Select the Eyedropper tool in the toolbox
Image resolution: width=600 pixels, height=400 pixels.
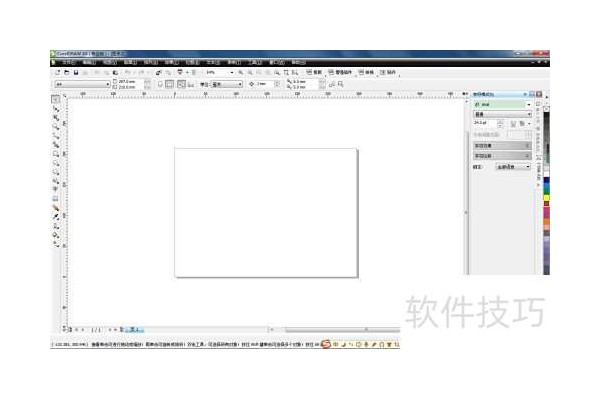(x=55, y=217)
